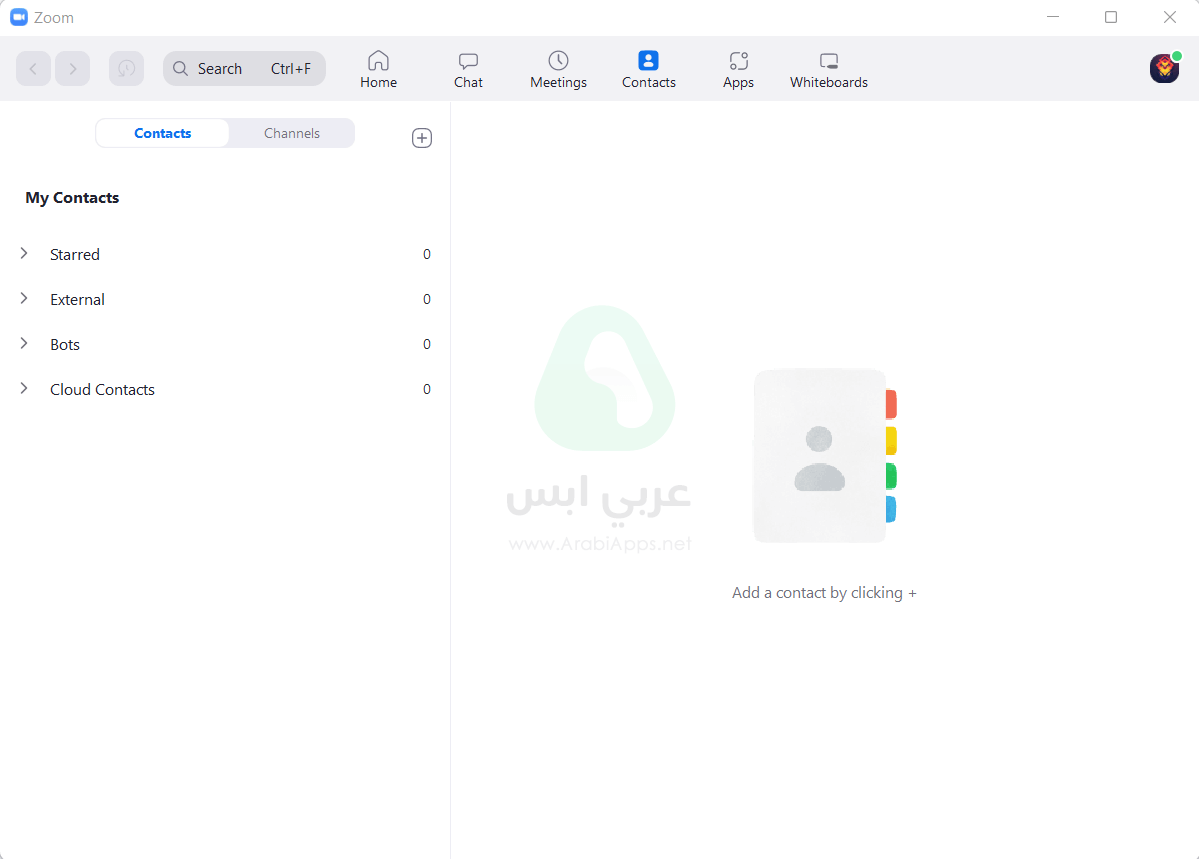Screen dimensions: 1199x859
Task: Click the plus icon to add a contact
Action: (421, 137)
